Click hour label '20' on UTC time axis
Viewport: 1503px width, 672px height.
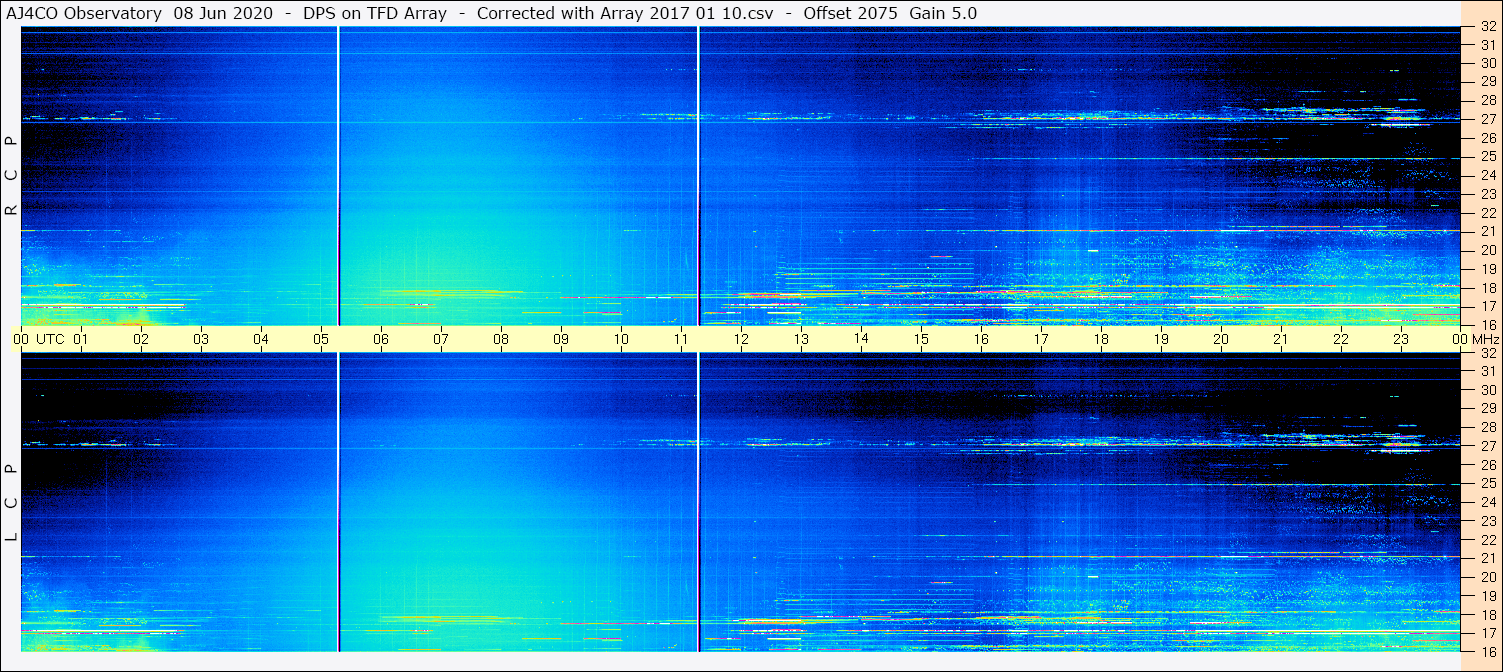tap(1221, 339)
